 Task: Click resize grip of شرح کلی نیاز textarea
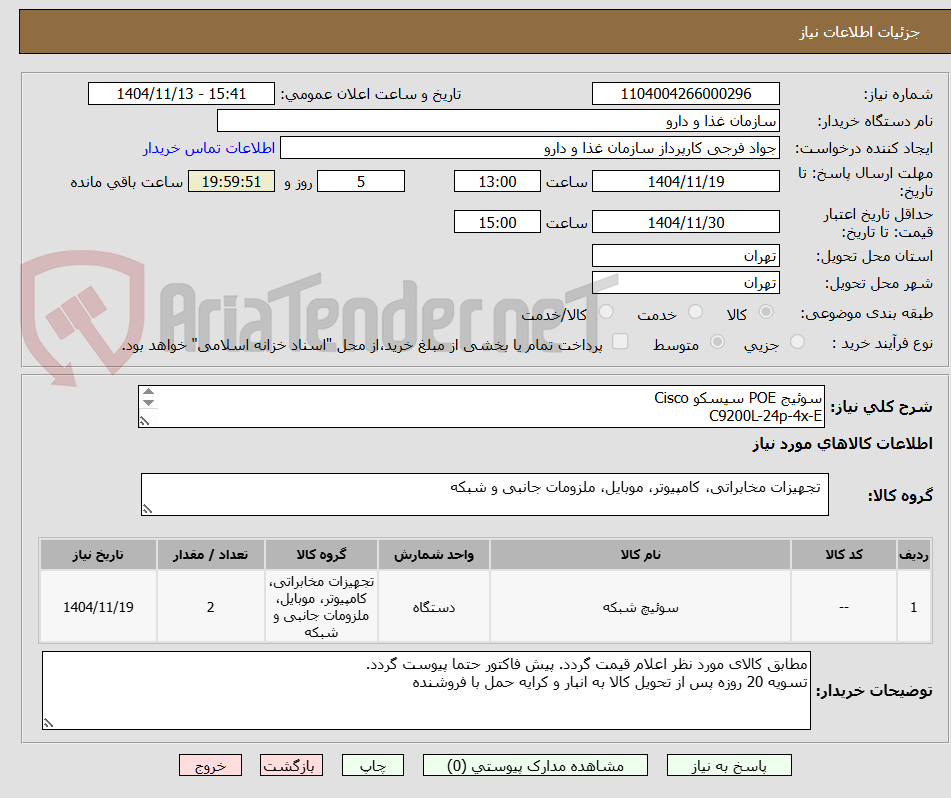(x=144, y=420)
